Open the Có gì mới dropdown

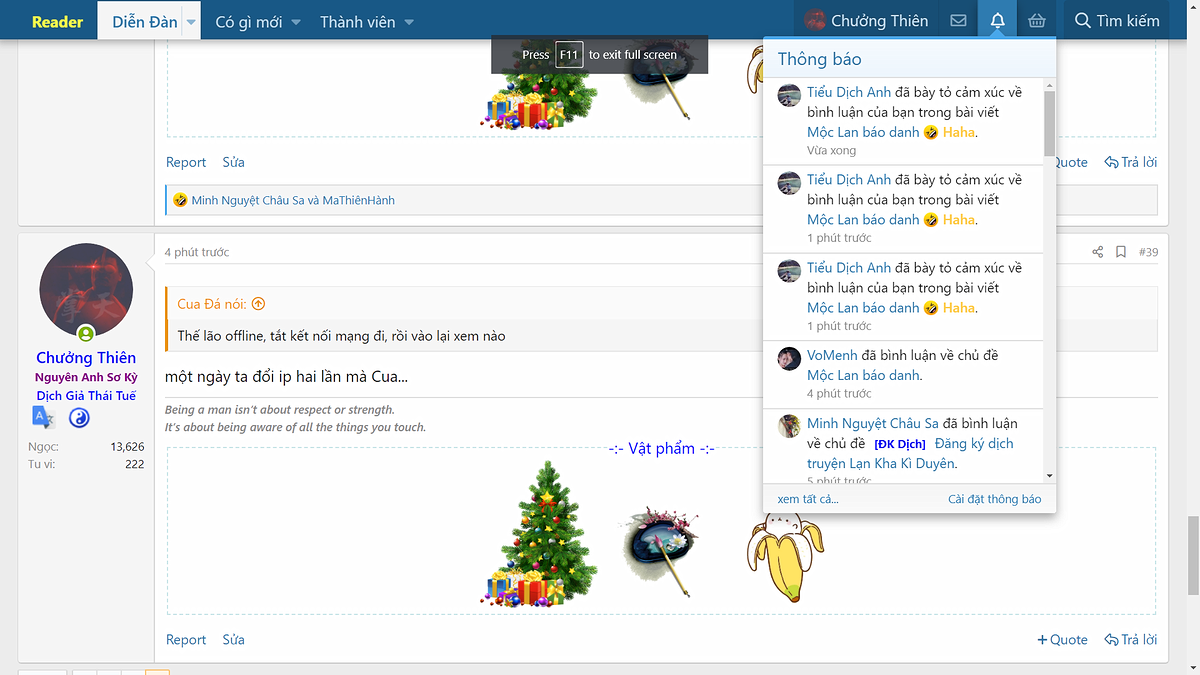pos(258,22)
